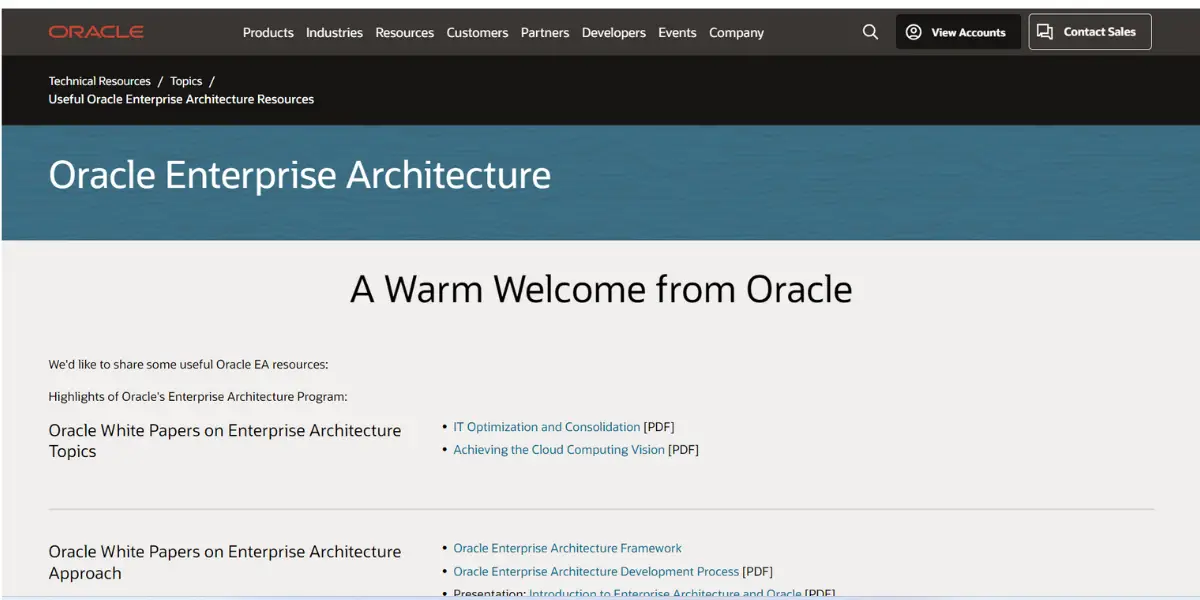Image resolution: width=1200 pixels, height=600 pixels.
Task: Click We'd like to share resources sentence
Action: [x=188, y=364]
